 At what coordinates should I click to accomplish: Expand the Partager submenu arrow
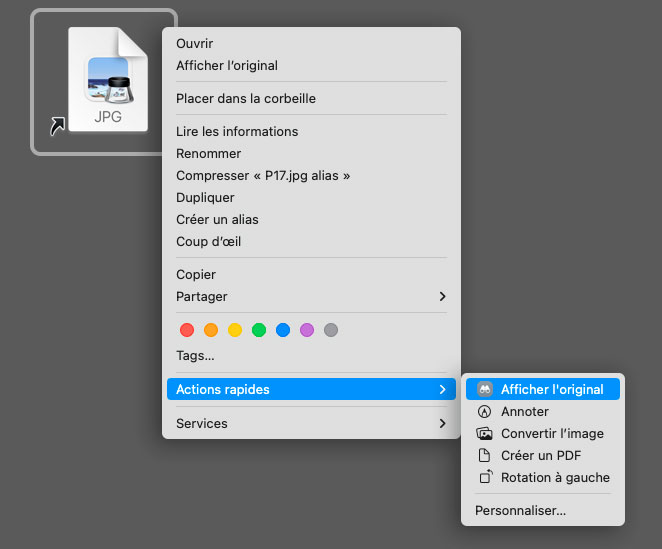(442, 296)
